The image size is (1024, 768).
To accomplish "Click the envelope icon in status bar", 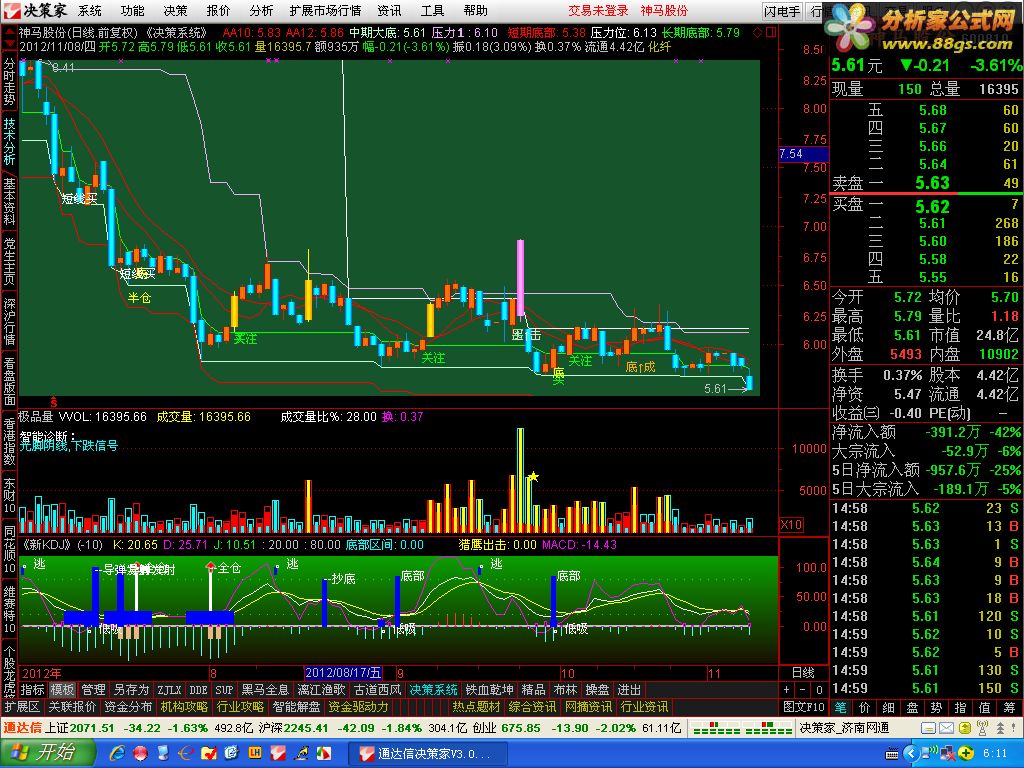I will point(946,728).
